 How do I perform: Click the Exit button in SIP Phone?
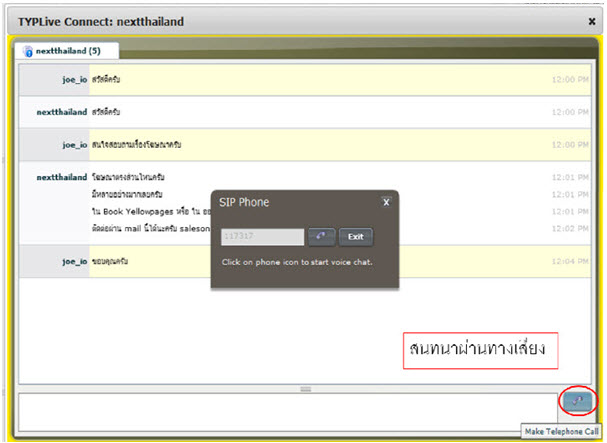click(x=356, y=237)
